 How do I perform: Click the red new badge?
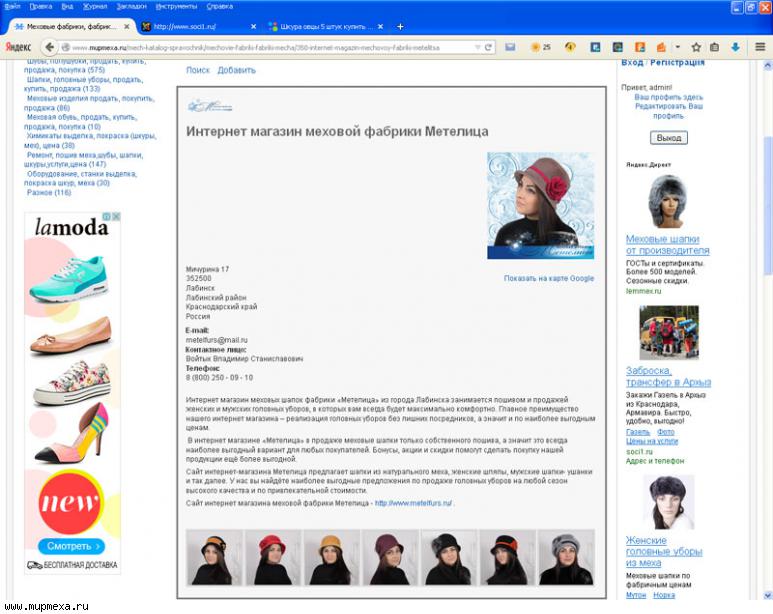click(x=70, y=502)
